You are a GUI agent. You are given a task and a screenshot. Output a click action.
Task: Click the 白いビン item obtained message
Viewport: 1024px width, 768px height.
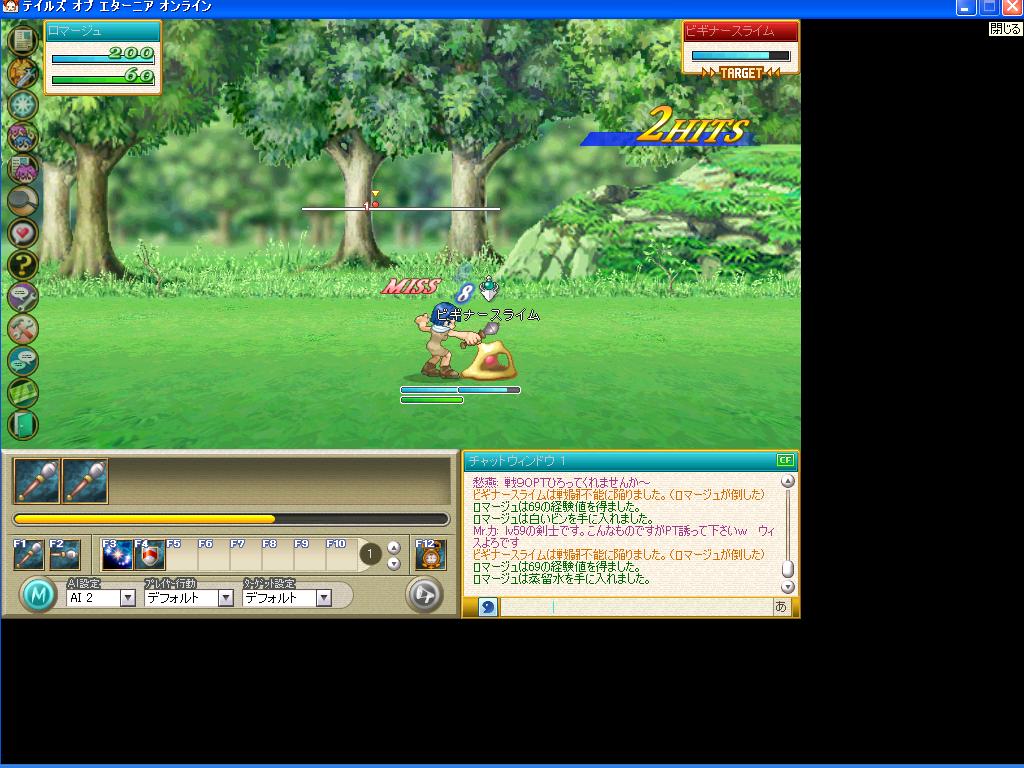click(563, 519)
